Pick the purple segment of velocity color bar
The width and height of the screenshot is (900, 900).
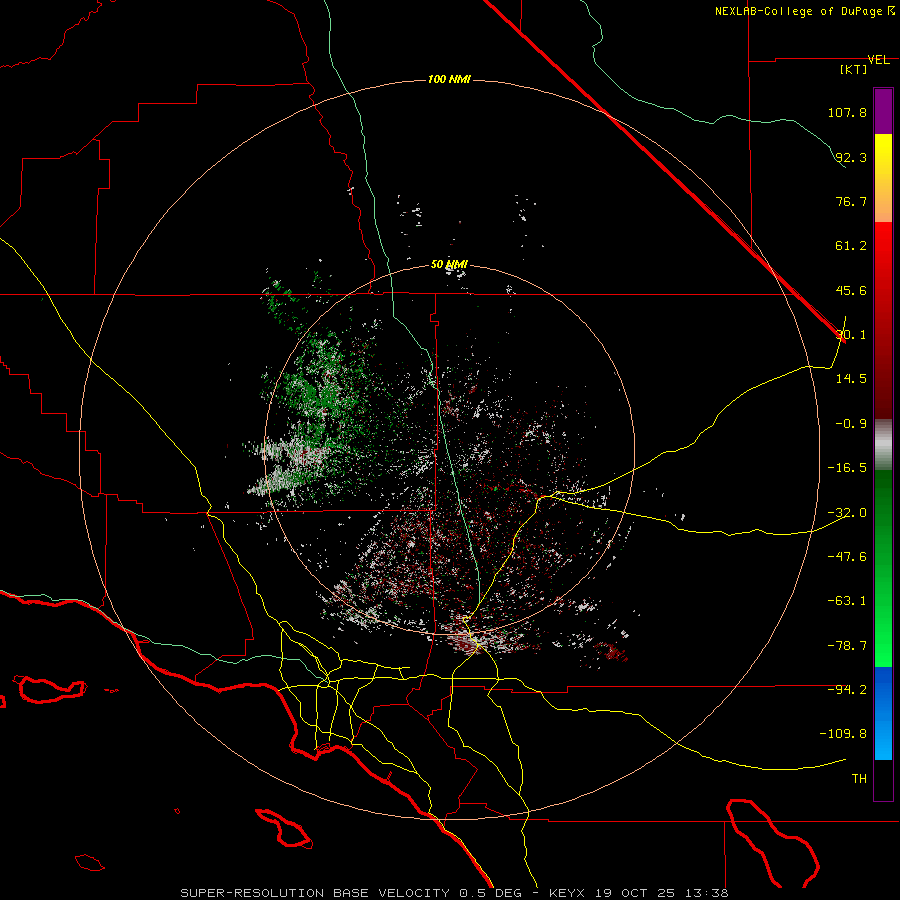(883, 111)
